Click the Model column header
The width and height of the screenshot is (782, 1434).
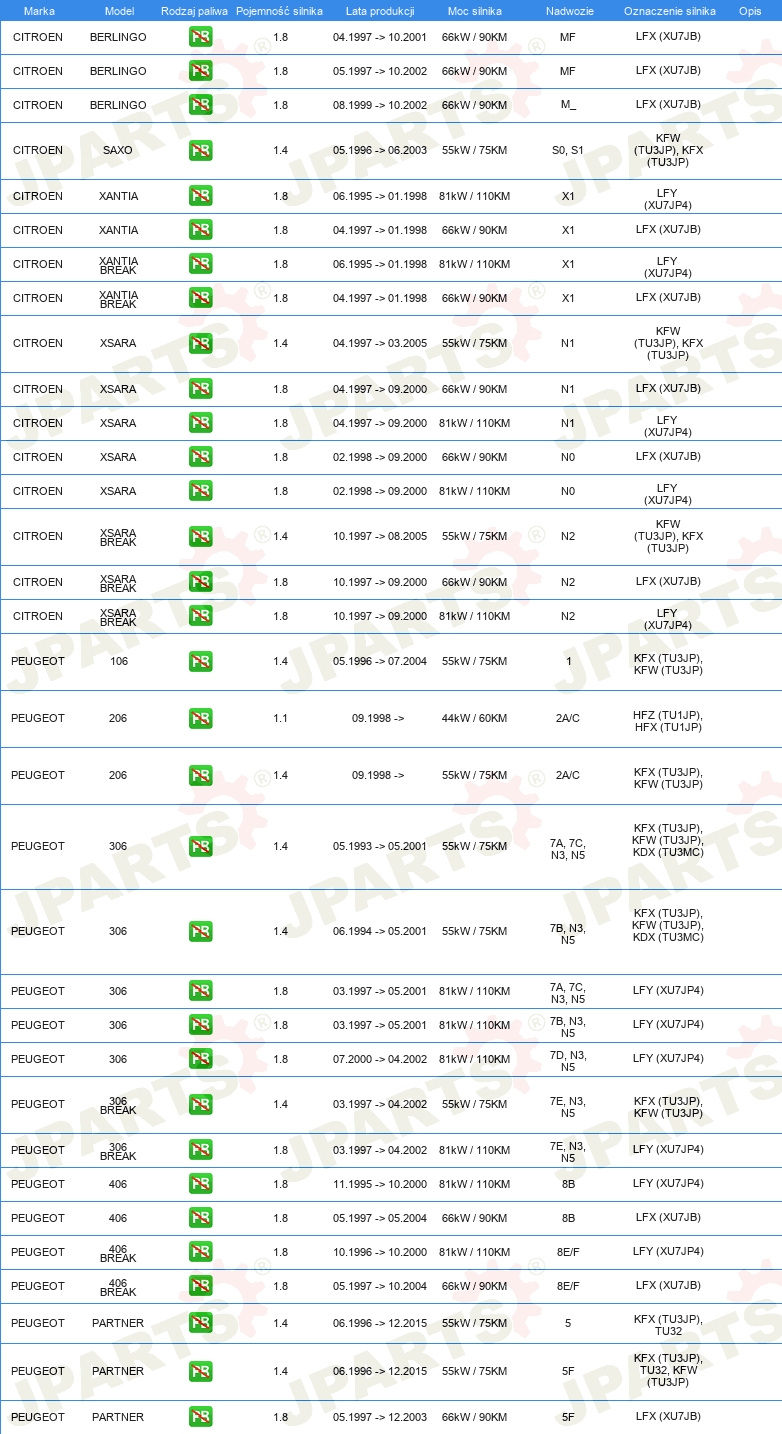(119, 11)
